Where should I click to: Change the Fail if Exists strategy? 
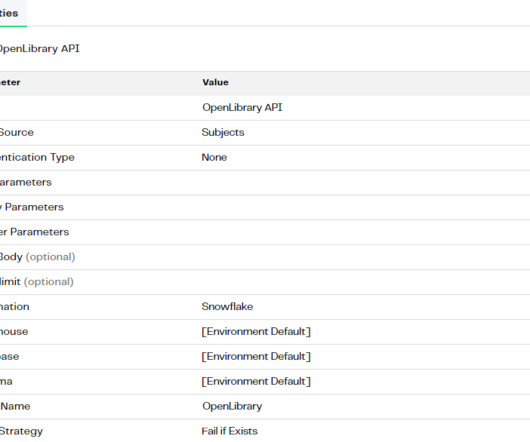(230, 431)
